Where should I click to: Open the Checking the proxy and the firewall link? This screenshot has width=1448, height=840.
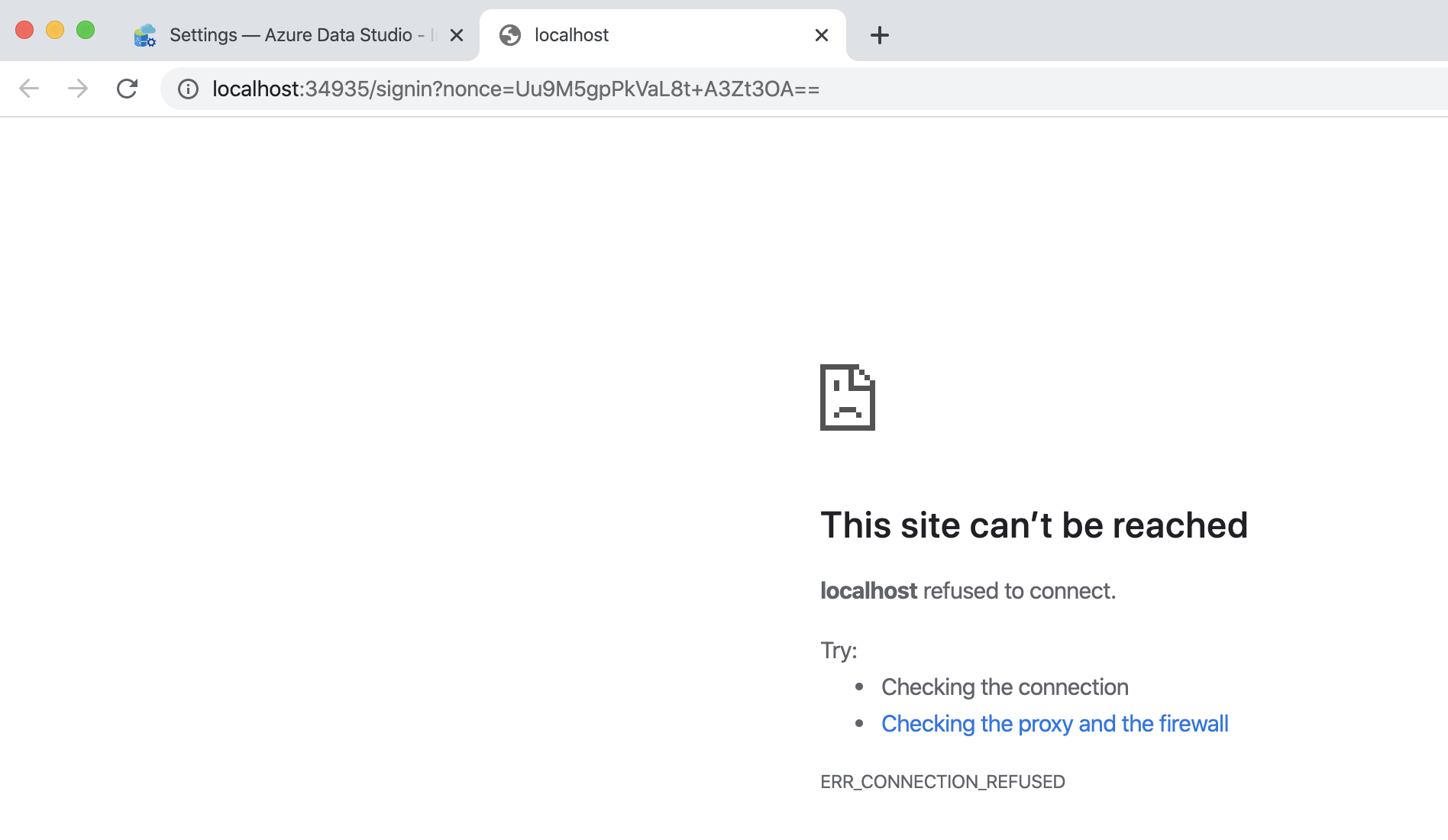(x=1055, y=723)
